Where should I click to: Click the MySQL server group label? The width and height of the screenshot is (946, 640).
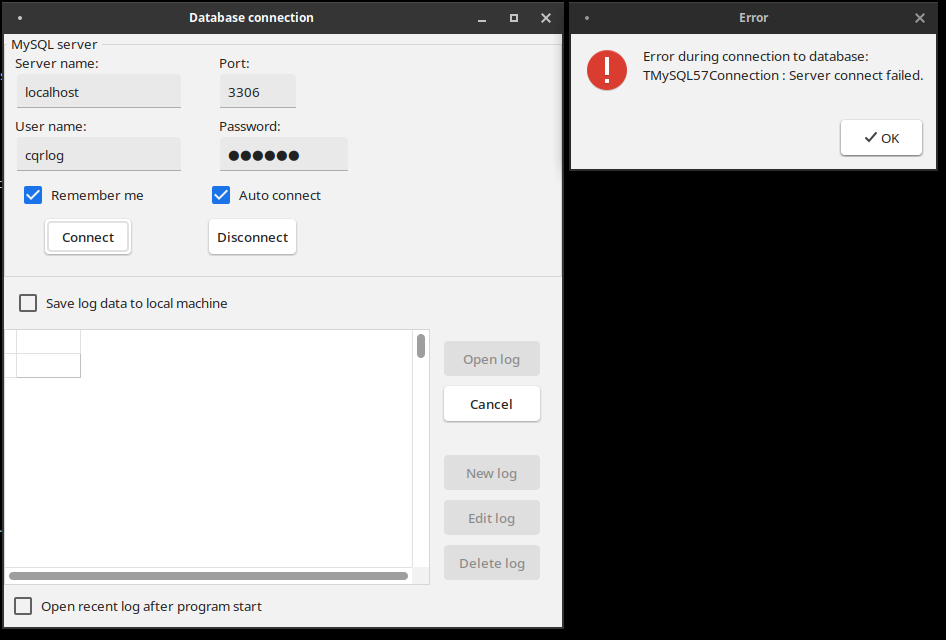click(x=54, y=44)
